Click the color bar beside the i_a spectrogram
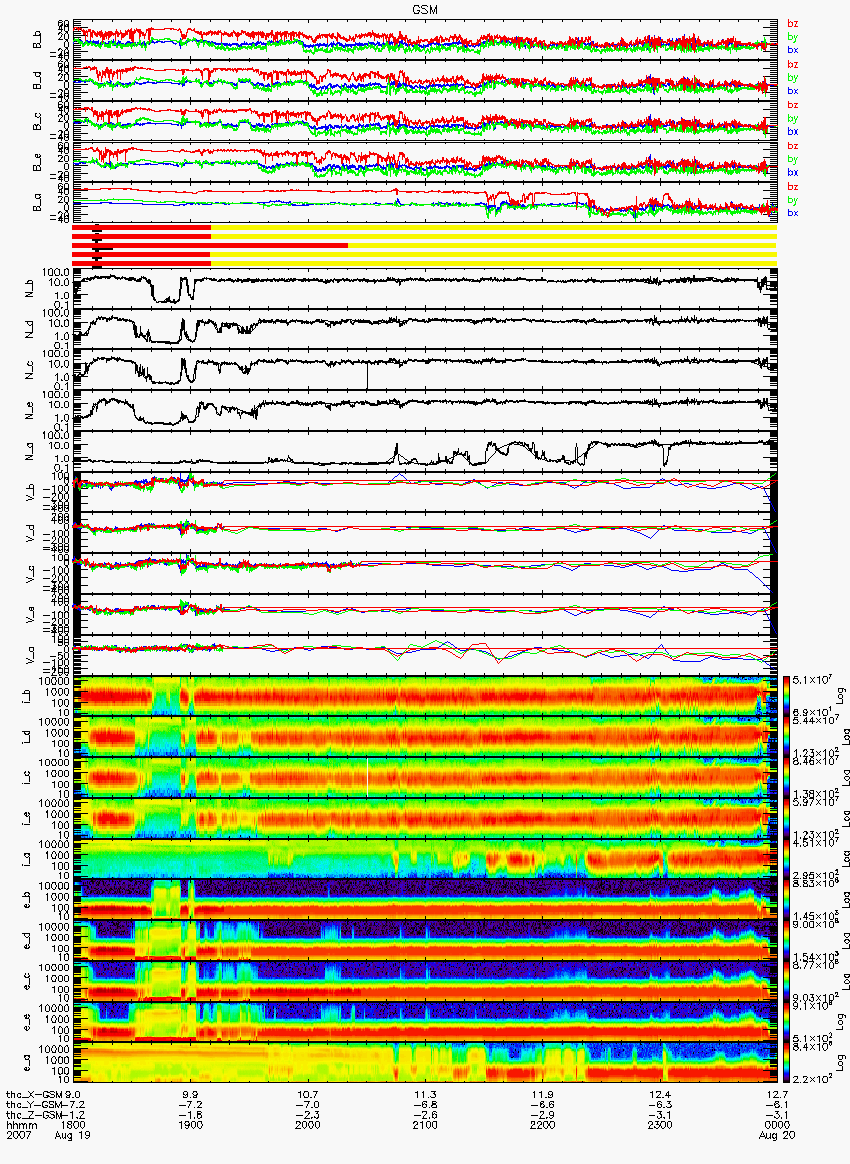 786,860
